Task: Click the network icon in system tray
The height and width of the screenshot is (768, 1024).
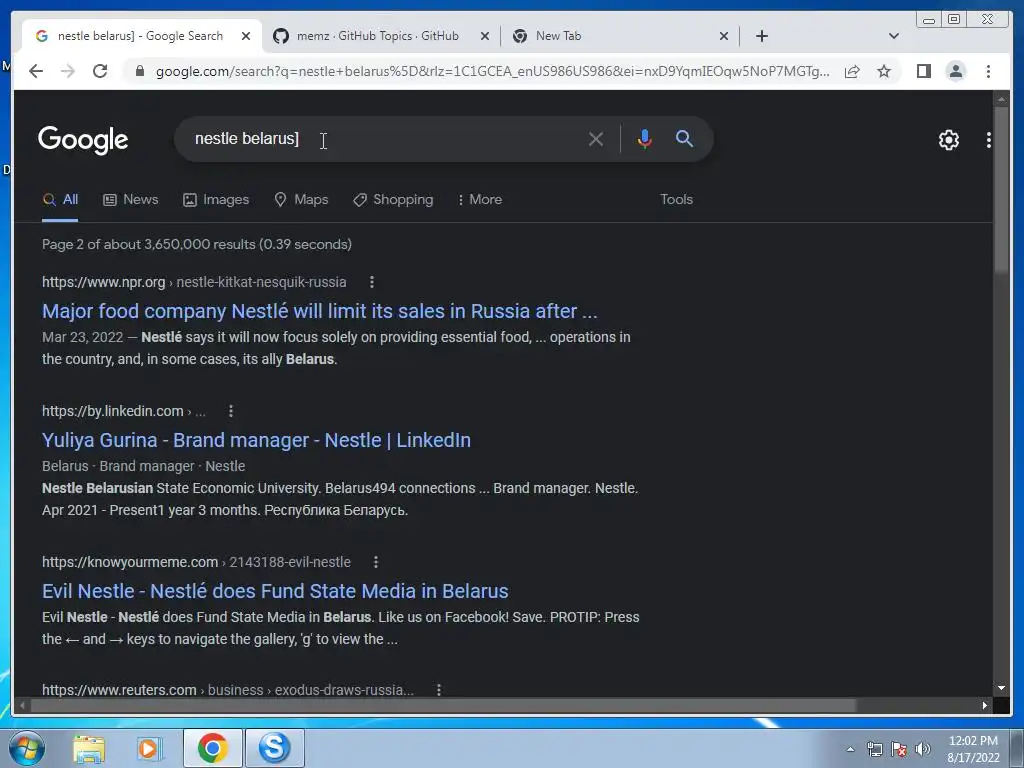Action: (874, 749)
